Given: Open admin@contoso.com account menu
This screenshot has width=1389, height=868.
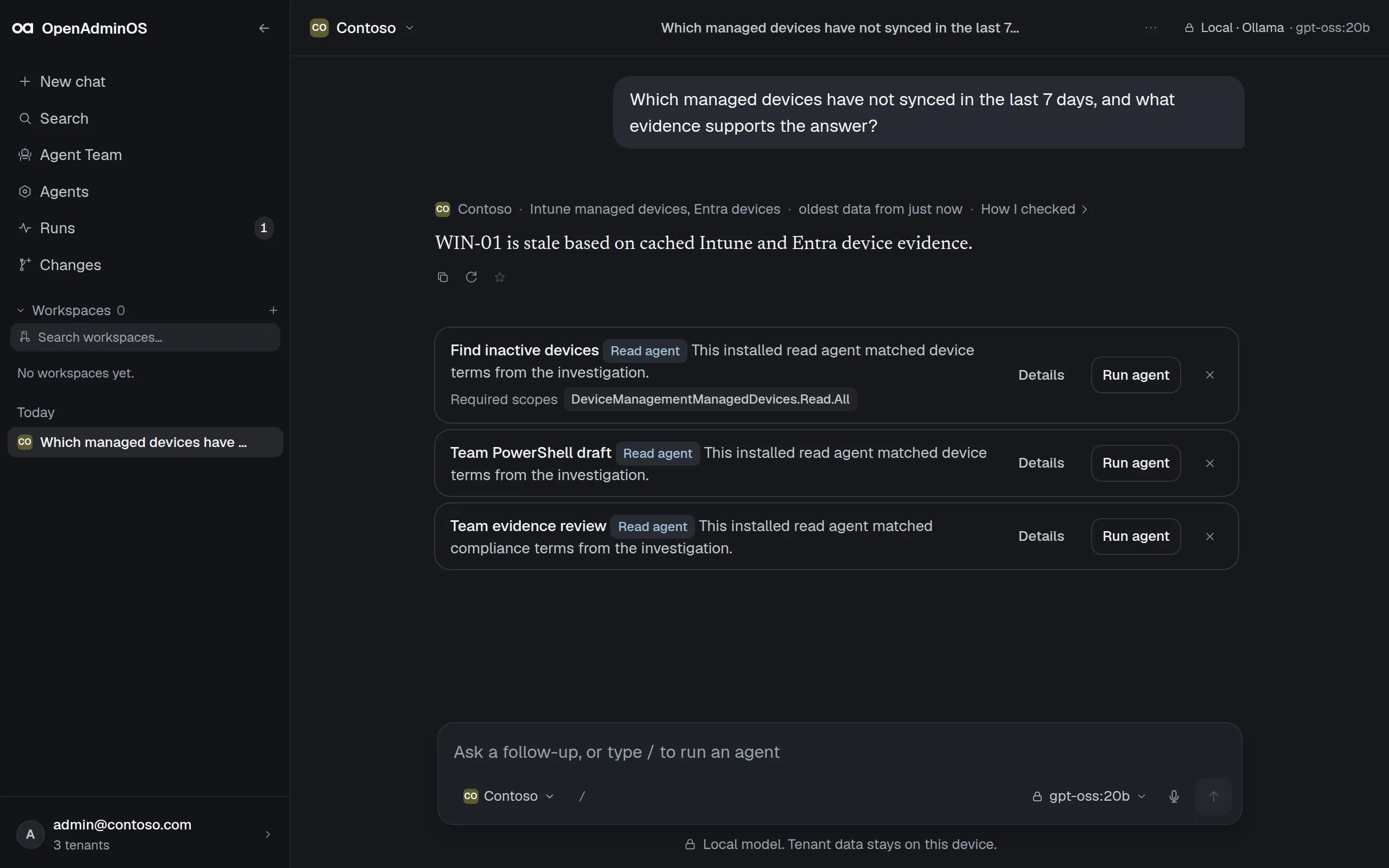Looking at the screenshot, I should (x=145, y=834).
